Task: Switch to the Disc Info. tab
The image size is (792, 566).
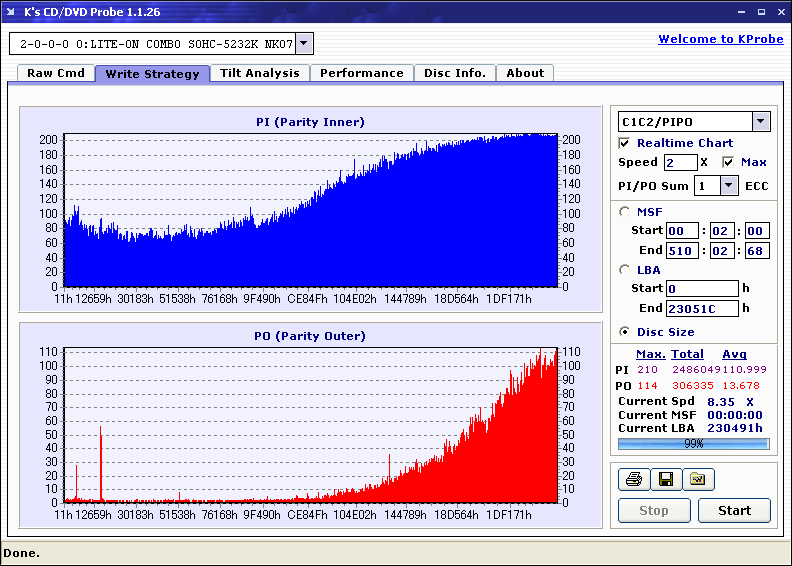Action: 455,73
